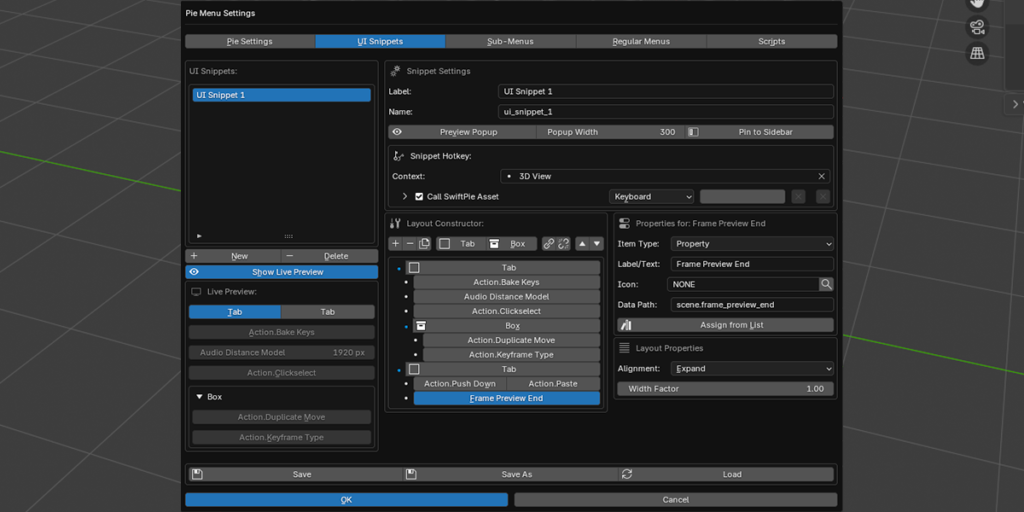The width and height of the screenshot is (1024, 512).
Task: Expand the UI Snippets list filter triangle
Action: (199, 236)
